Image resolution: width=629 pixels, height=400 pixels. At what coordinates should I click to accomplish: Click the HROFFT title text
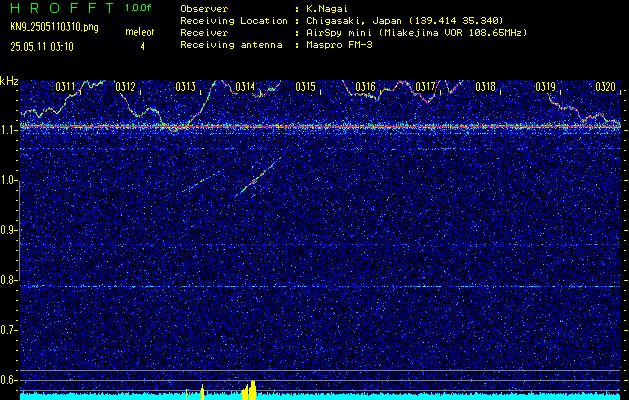click(x=62, y=8)
